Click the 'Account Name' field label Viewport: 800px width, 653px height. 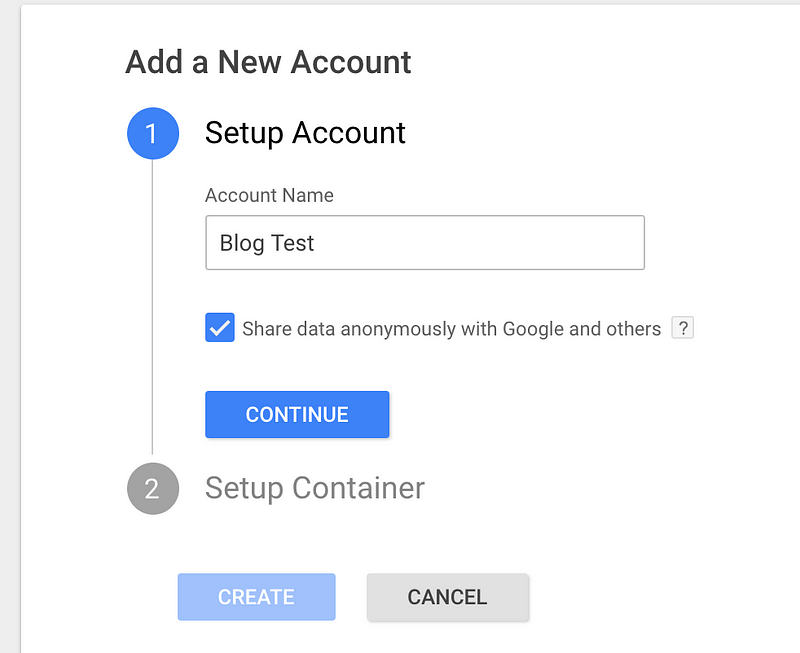269,195
